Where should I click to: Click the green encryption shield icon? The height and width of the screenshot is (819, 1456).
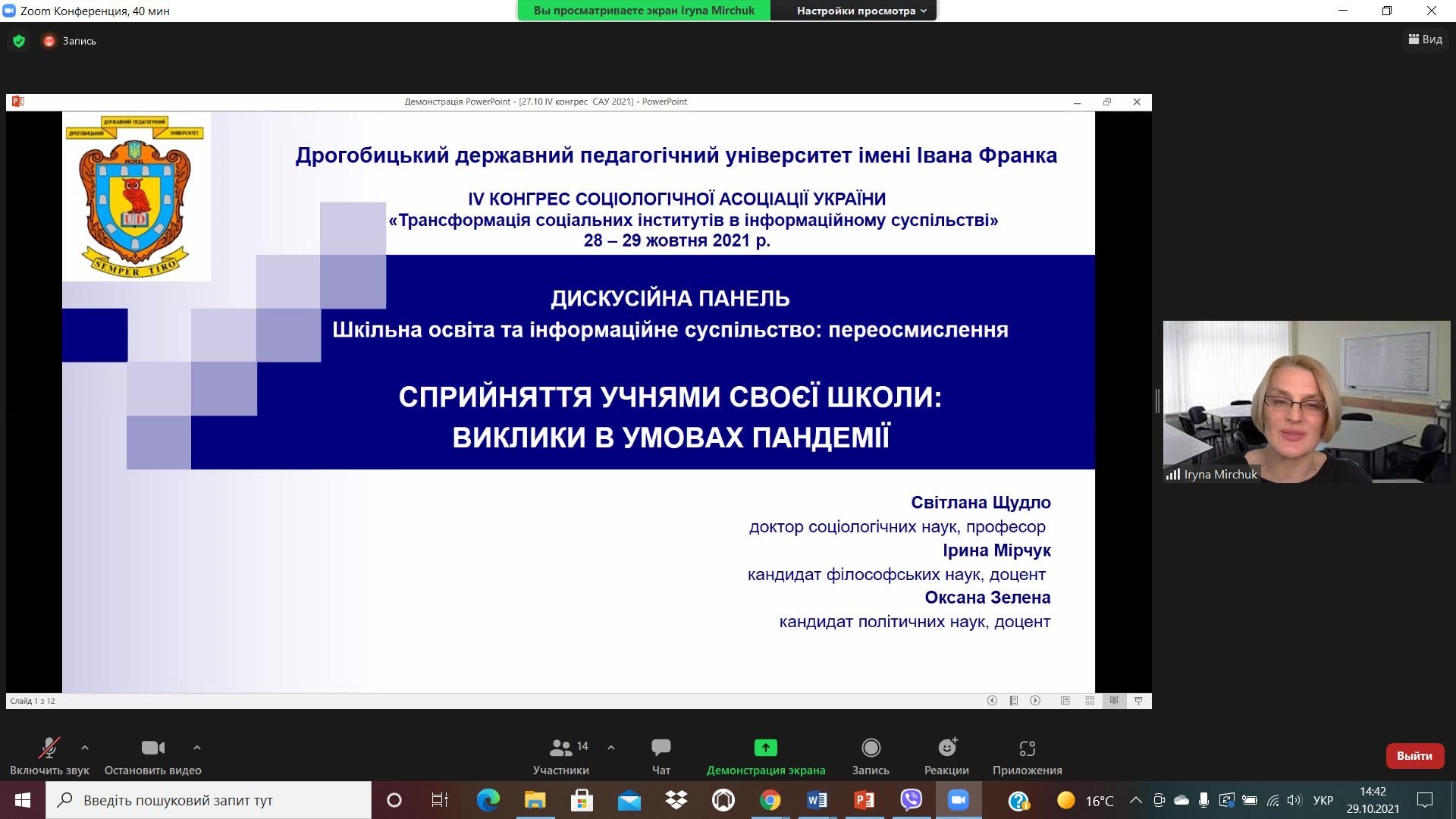[x=19, y=41]
